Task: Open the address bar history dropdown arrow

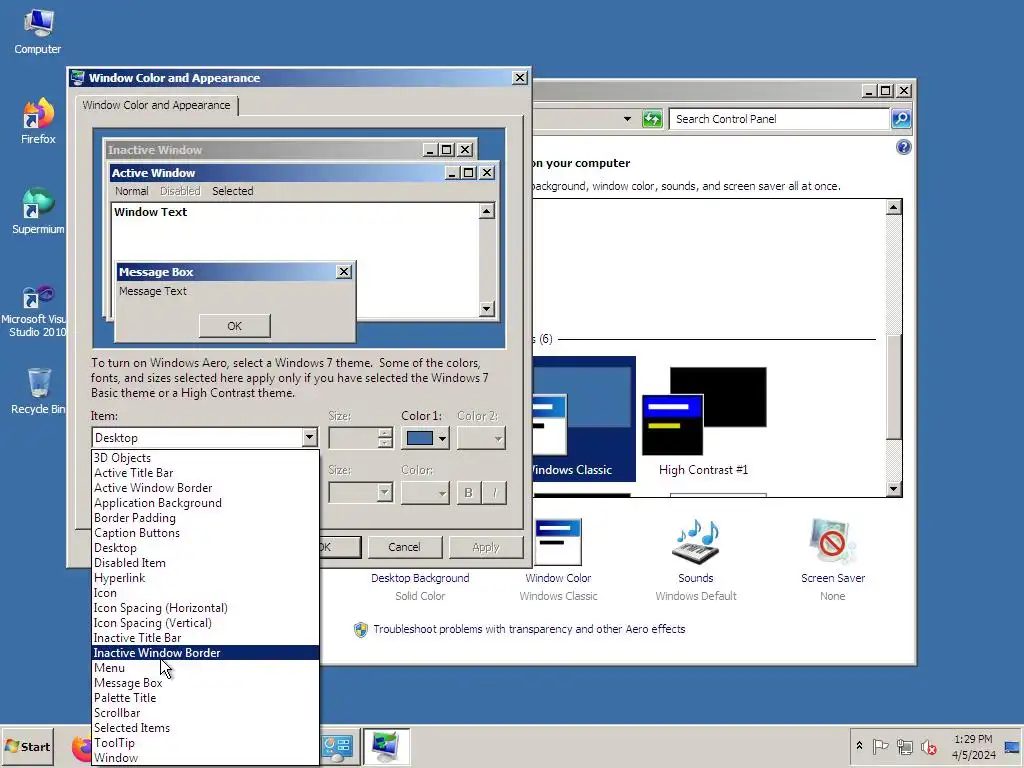Action: tap(627, 119)
